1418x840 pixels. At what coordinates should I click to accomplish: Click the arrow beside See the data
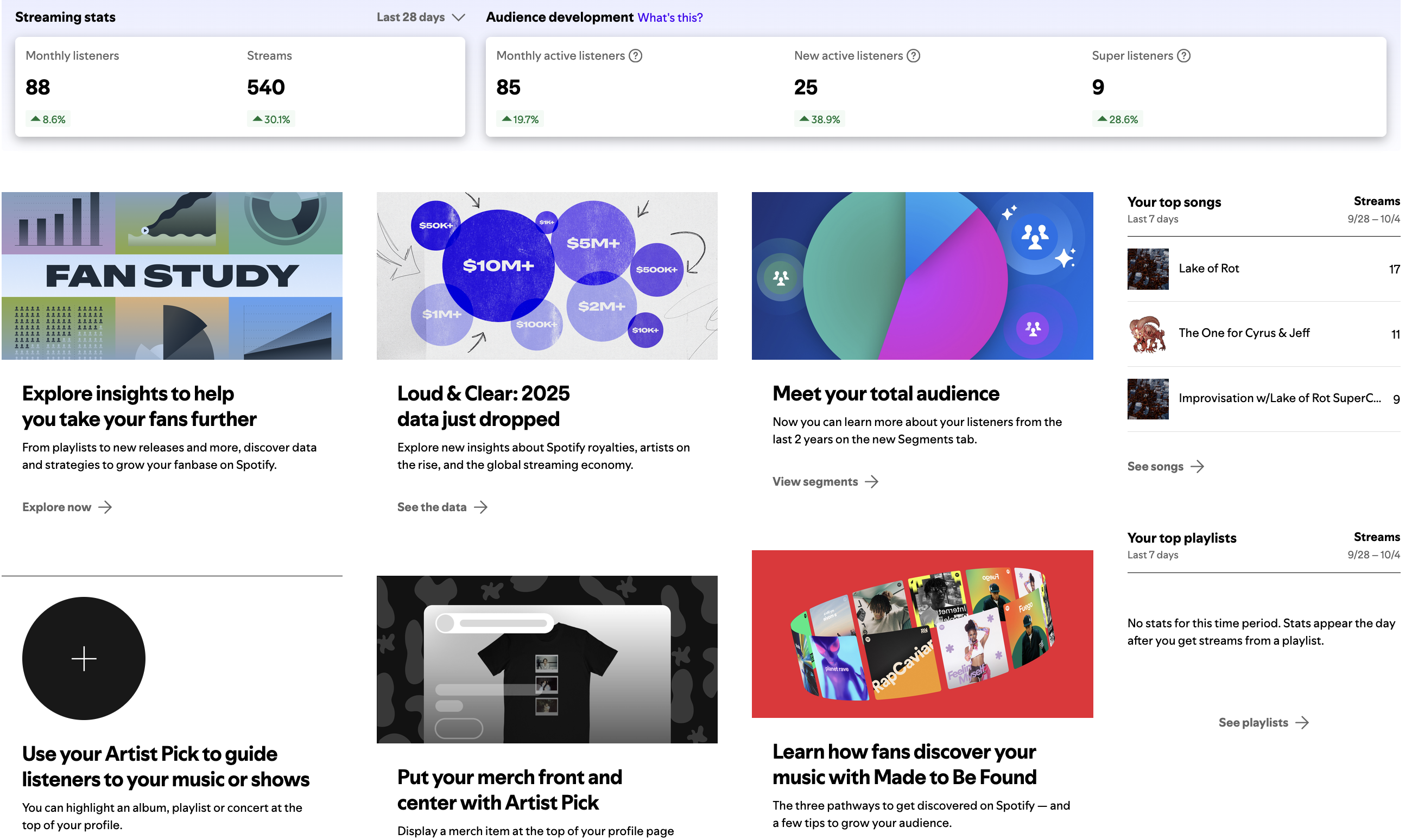point(481,507)
